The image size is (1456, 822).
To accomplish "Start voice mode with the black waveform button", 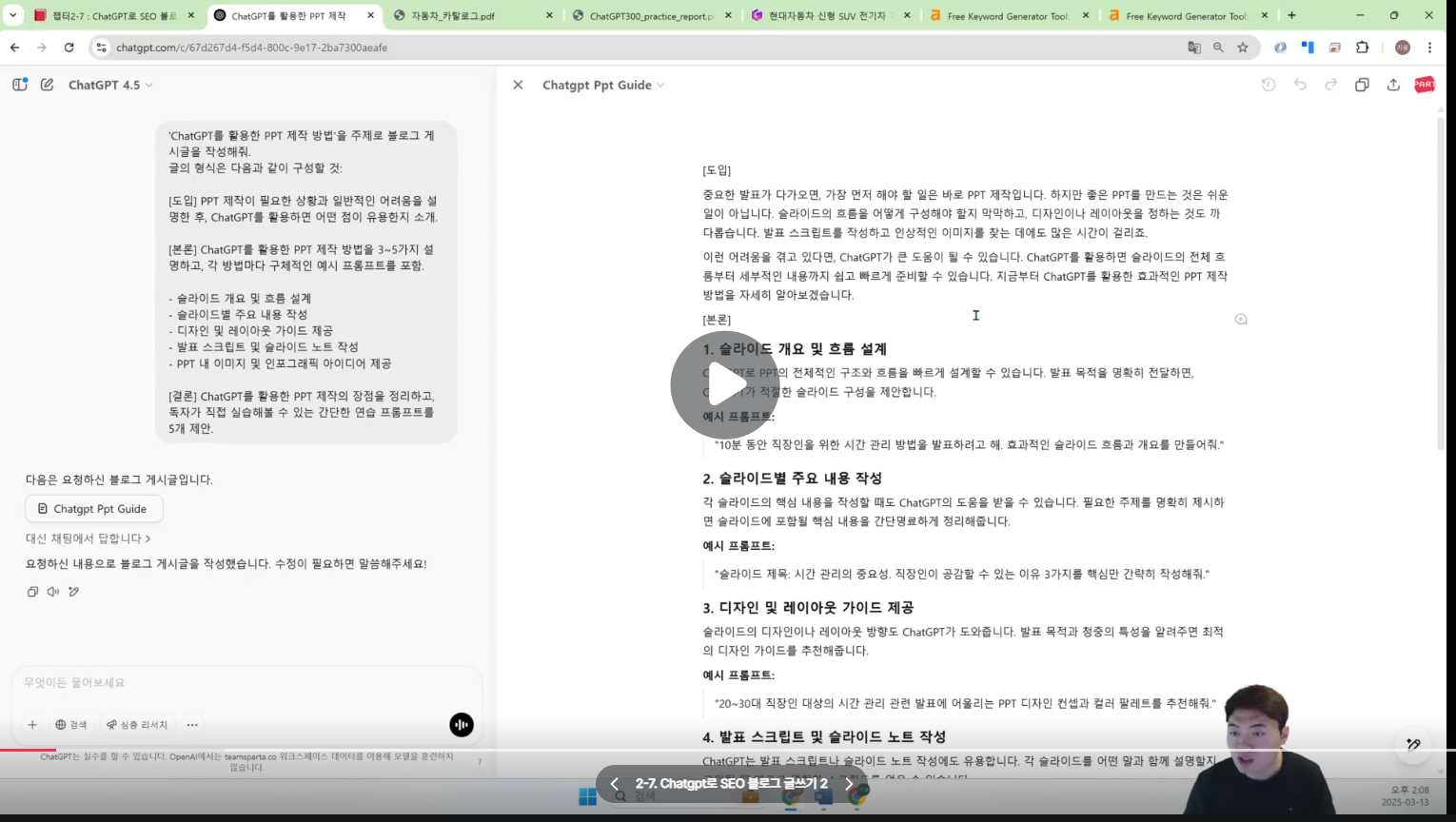I will [462, 725].
